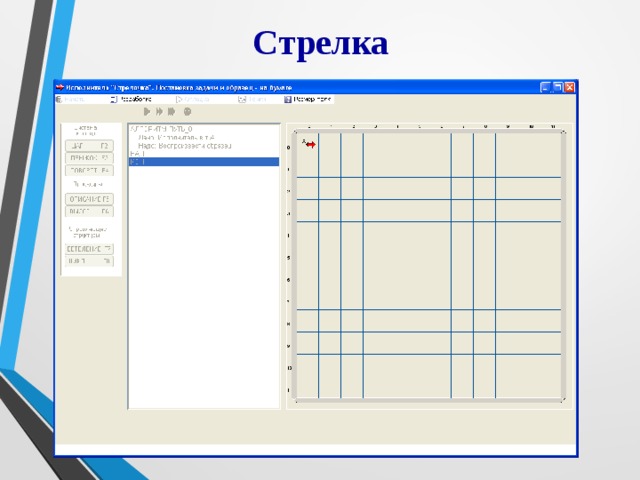
Task: Minimize the Стрелочка application window
Action: [545, 87]
